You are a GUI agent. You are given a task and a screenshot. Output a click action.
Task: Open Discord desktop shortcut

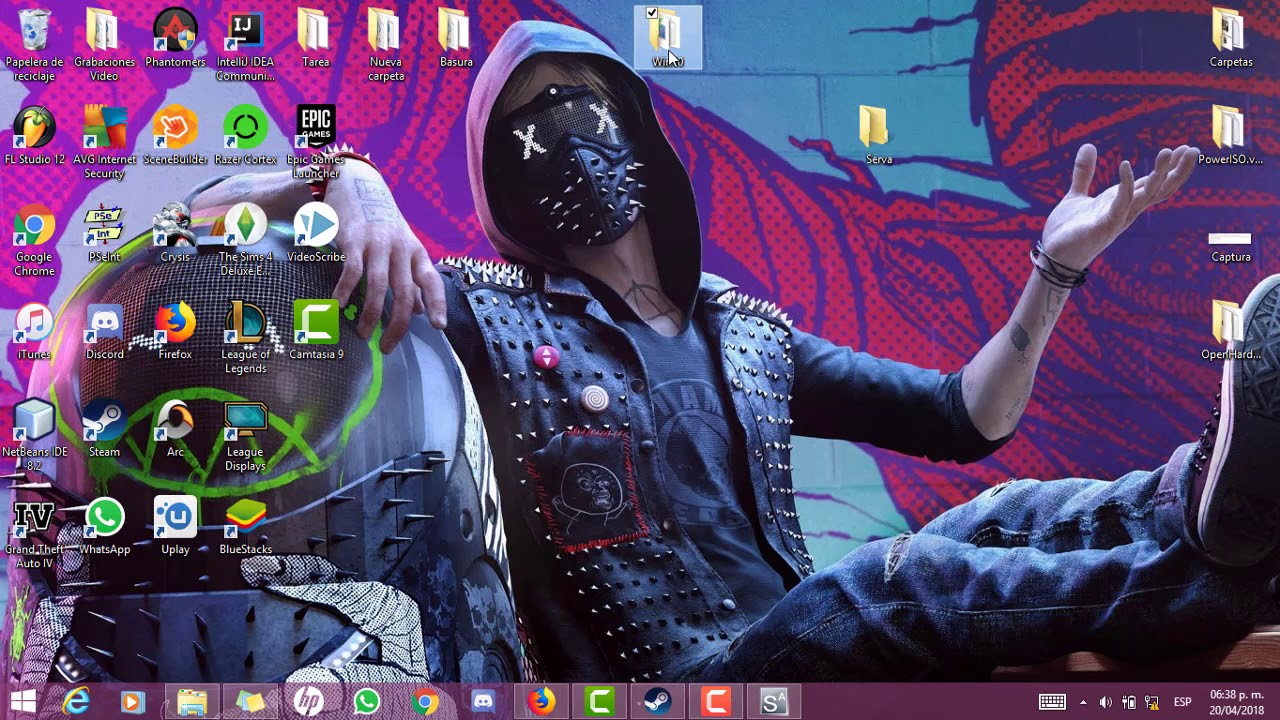tap(104, 331)
